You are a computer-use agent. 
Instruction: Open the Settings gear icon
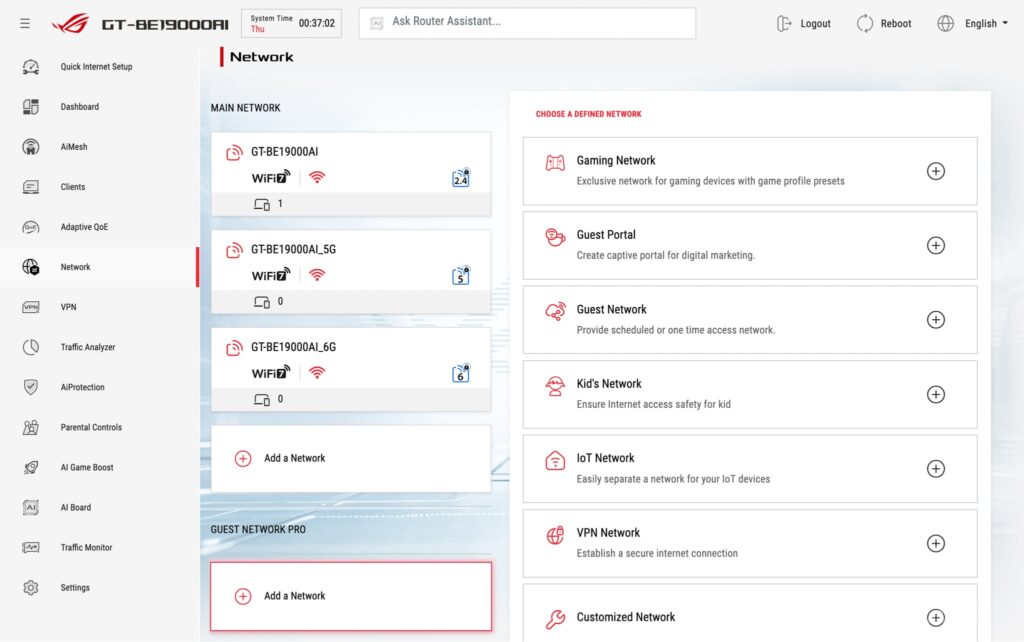pos(31,588)
